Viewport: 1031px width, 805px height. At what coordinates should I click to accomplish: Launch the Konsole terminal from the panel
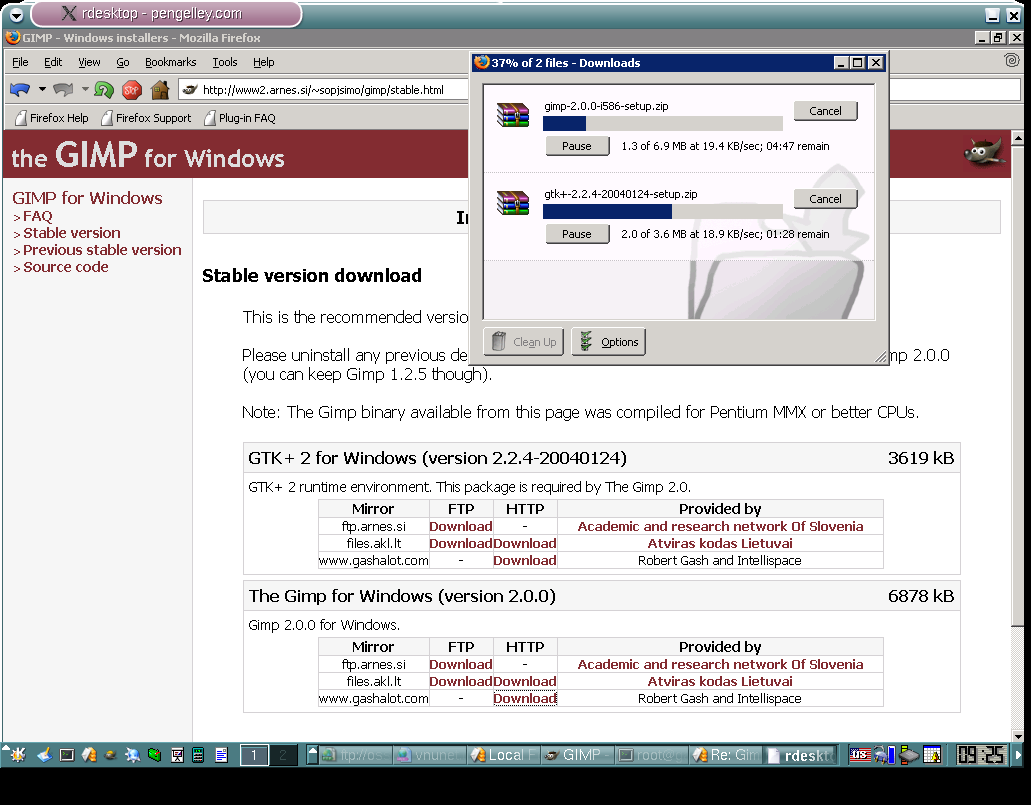tap(66, 755)
